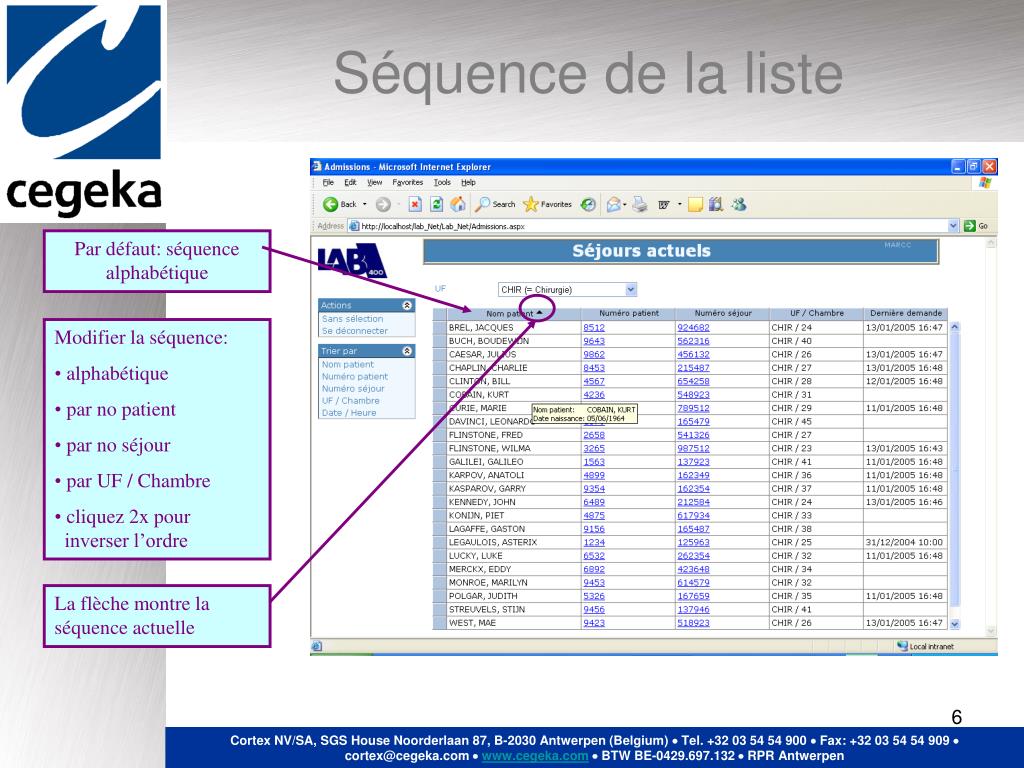
Task: Open the View menu
Action: click(x=374, y=183)
